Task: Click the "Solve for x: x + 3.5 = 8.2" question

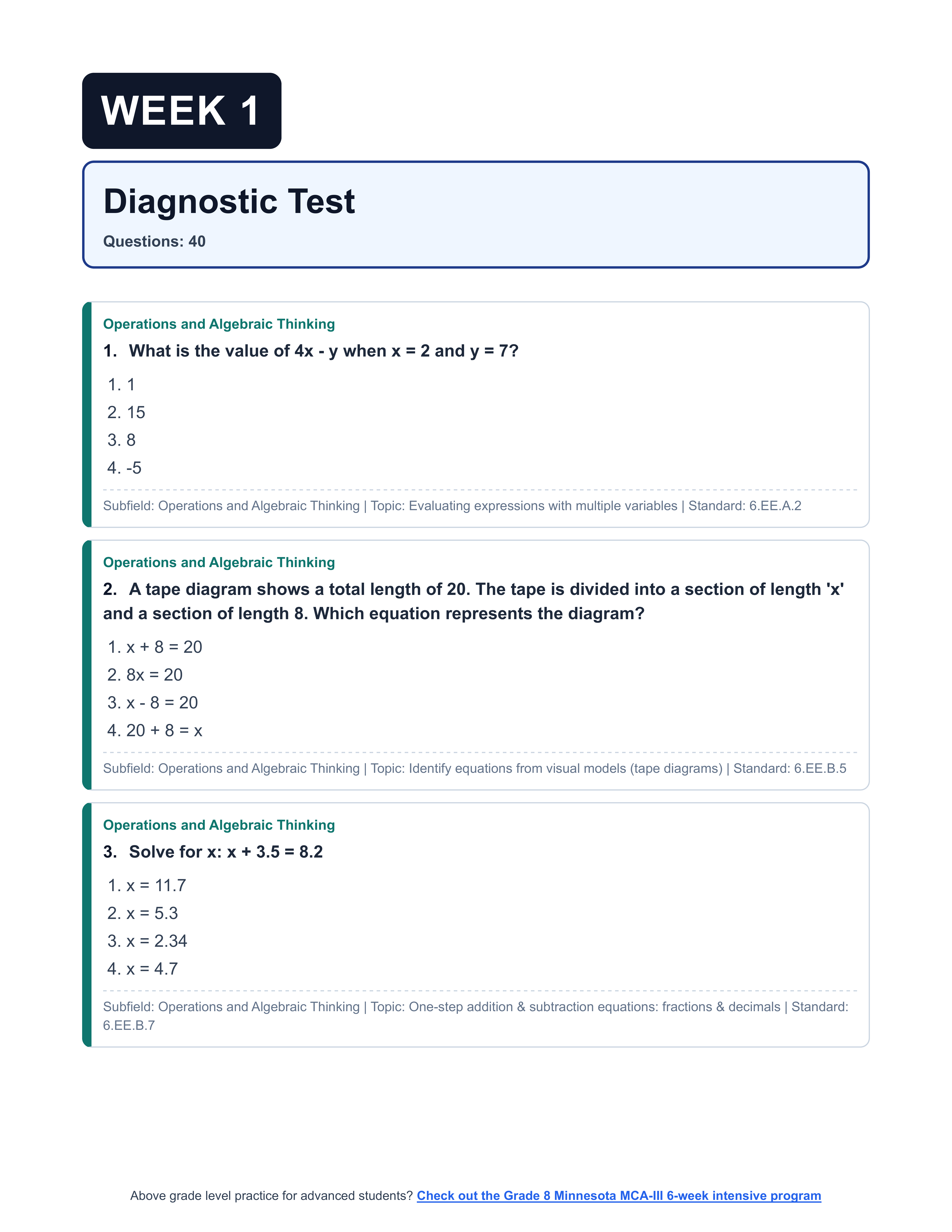Action: pyautogui.click(x=226, y=852)
